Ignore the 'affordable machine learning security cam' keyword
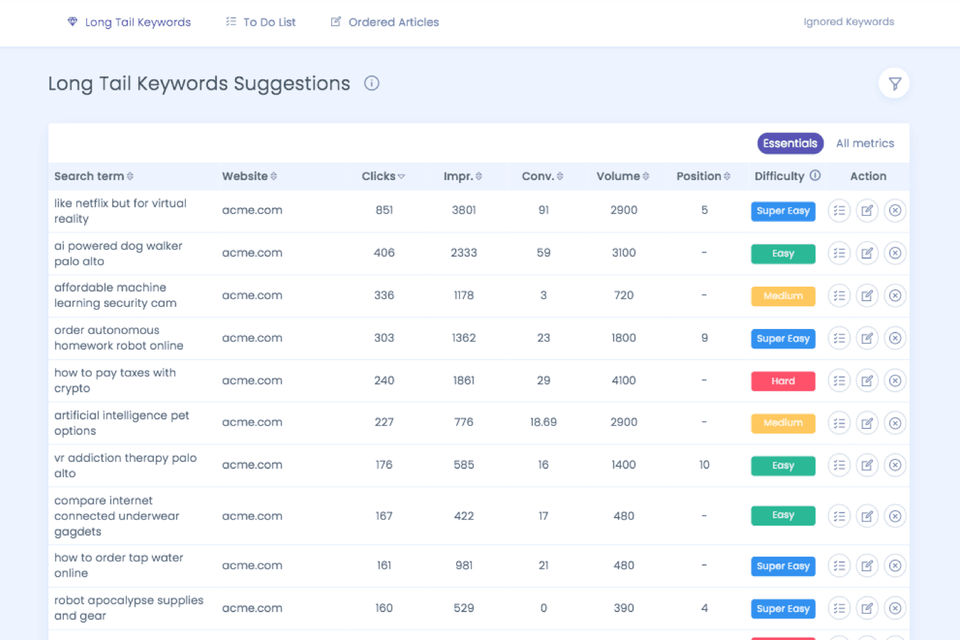Screen dimensions: 960x640 [x=895, y=296]
